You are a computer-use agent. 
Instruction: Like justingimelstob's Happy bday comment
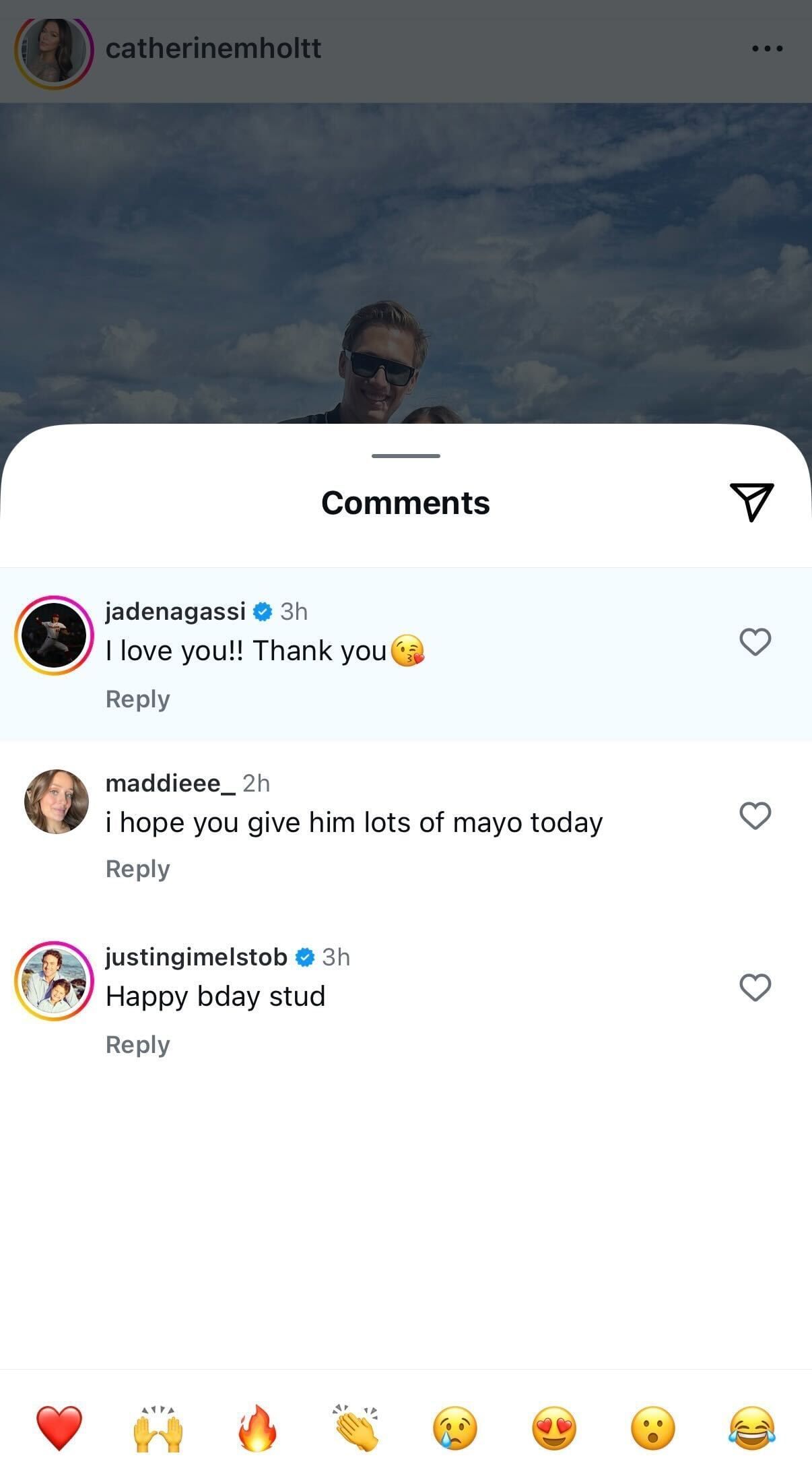point(755,988)
